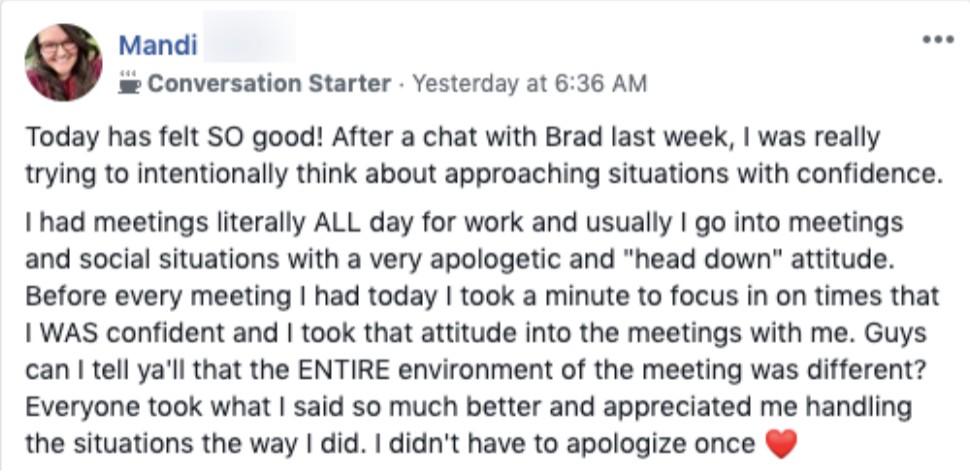Open the three-dot post options menu
The height and width of the screenshot is (474, 970).
coord(938,40)
